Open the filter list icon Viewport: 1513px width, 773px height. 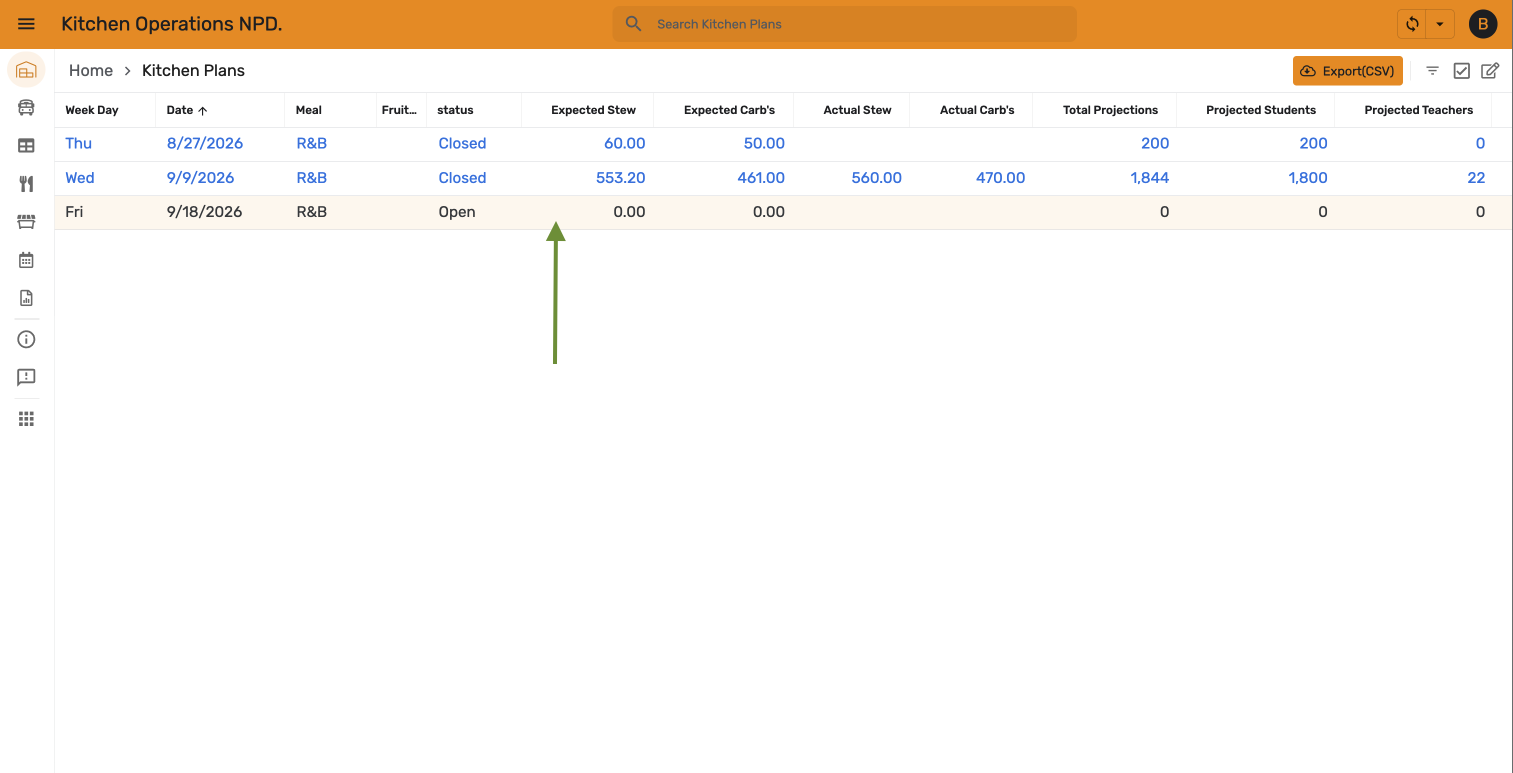(1432, 71)
